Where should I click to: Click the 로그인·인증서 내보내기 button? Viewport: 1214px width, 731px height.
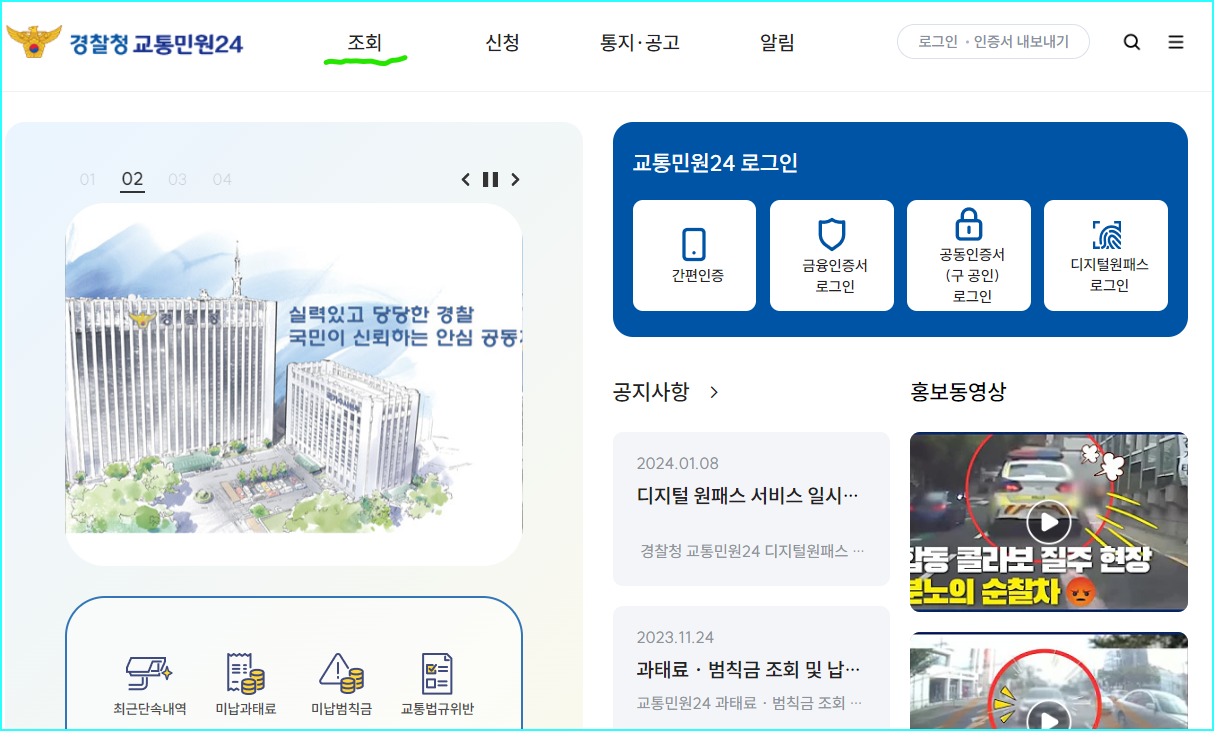click(x=993, y=42)
